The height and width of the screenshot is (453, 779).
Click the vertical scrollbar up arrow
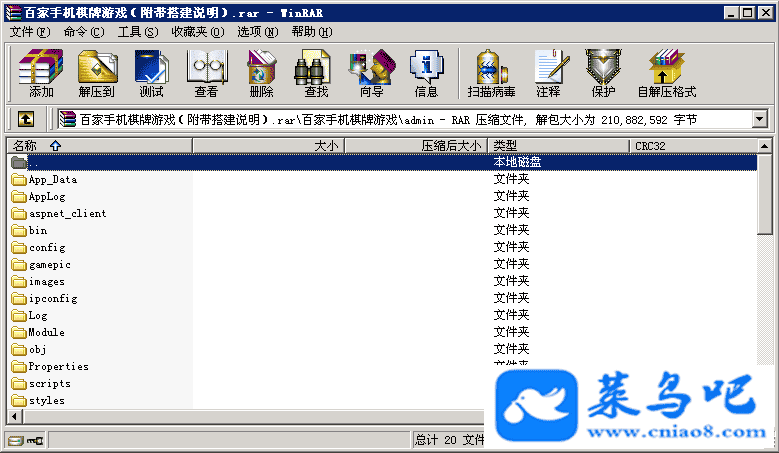pyautogui.click(x=765, y=146)
